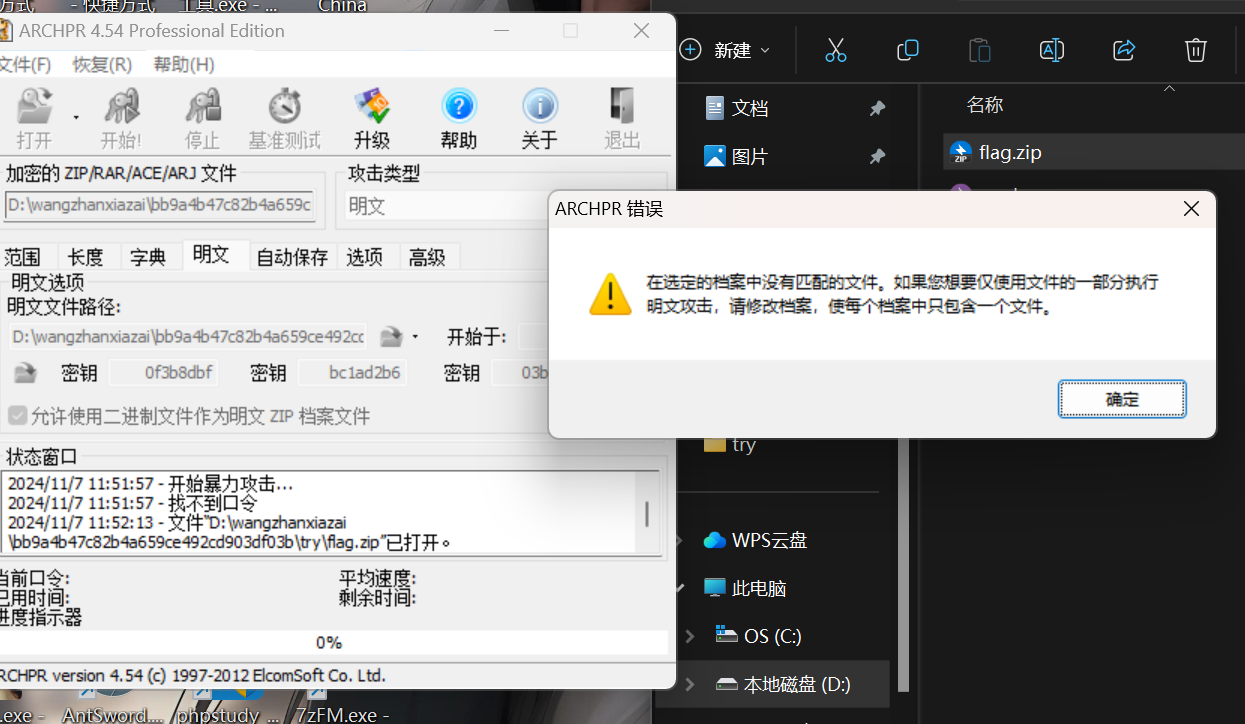Viewport: 1245px width, 724px height.
Task: Click the Explorer navigation pane scrollbar
Action: coord(904,565)
